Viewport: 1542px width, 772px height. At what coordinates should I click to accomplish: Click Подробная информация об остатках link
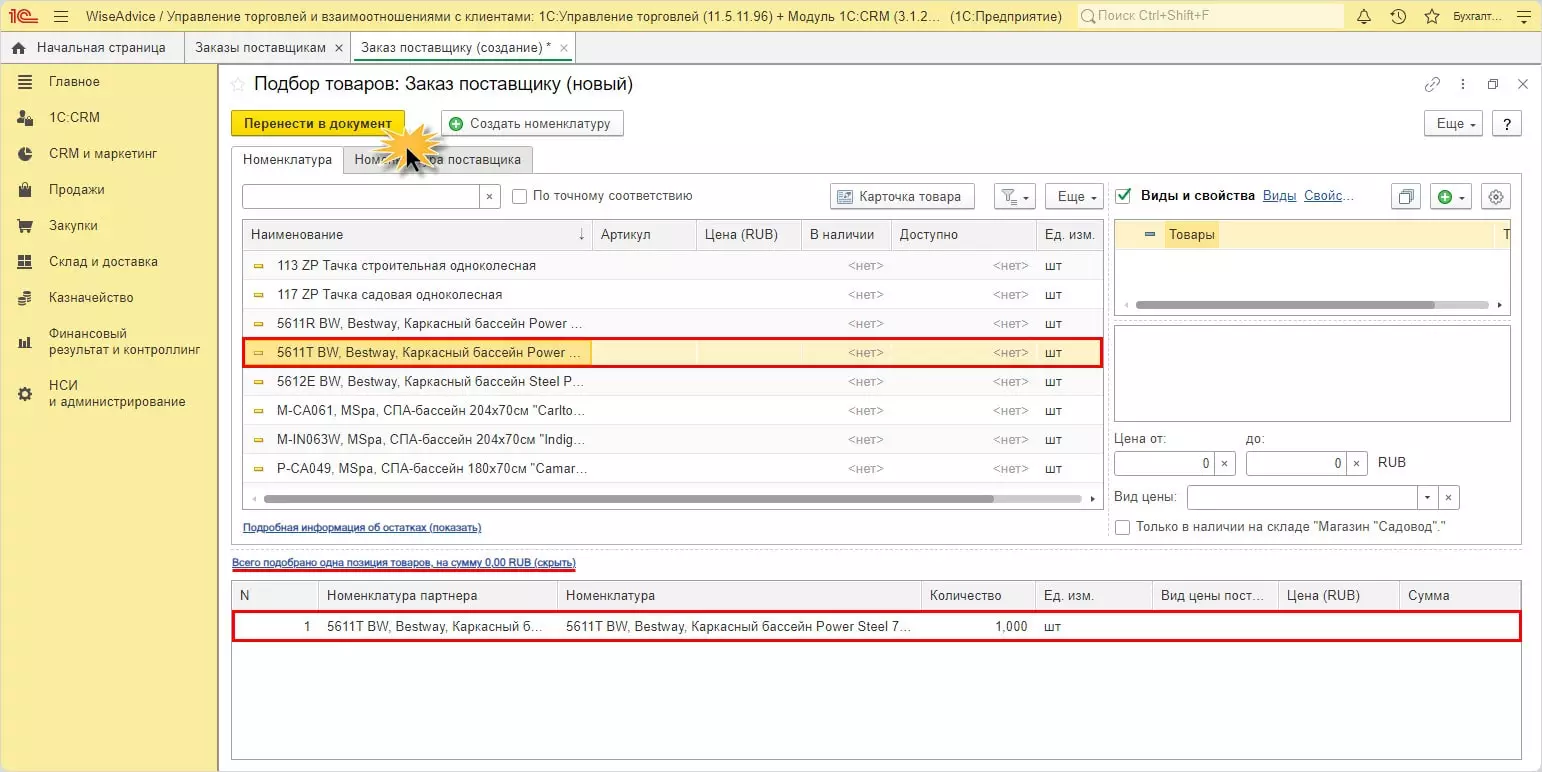click(x=361, y=527)
